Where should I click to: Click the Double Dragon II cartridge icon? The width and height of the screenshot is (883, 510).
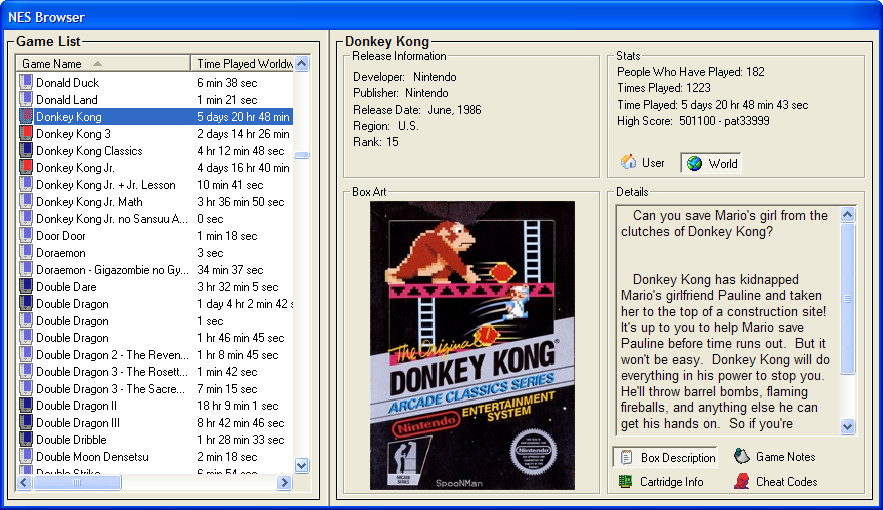pos(26,405)
